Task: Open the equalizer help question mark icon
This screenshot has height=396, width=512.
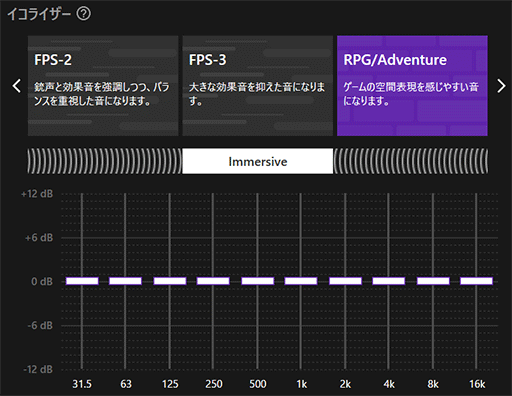Action: coord(83,14)
